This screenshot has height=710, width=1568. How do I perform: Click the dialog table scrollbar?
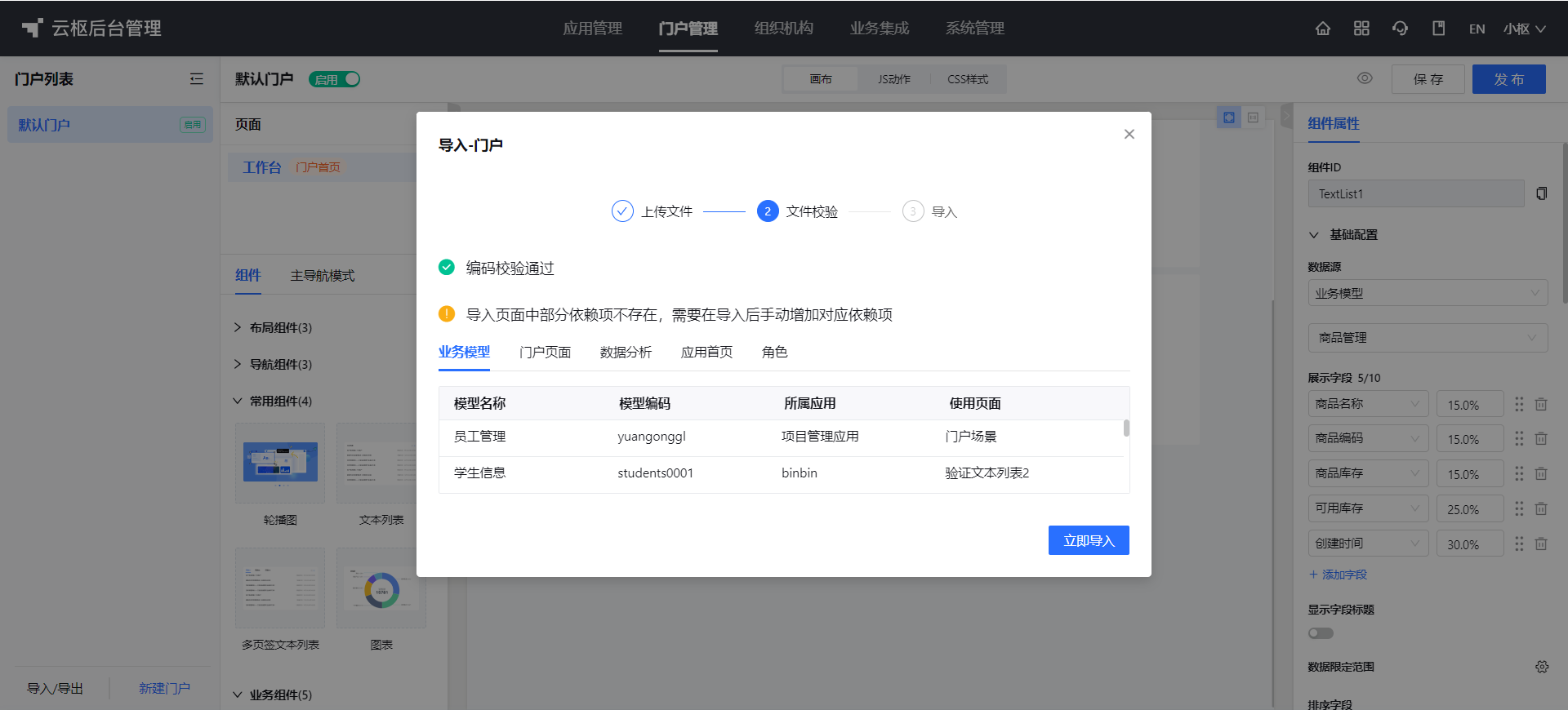click(1126, 428)
